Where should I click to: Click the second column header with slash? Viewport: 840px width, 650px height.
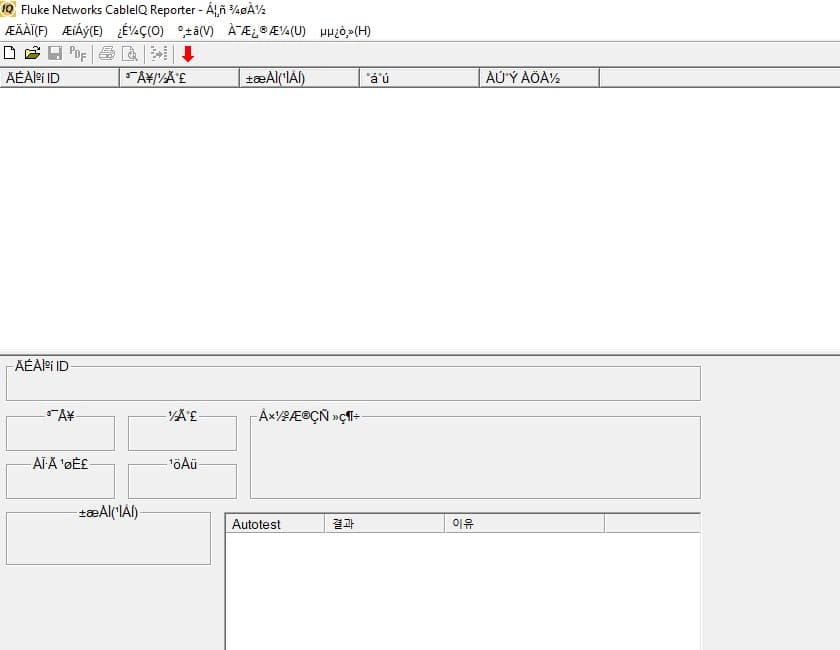click(x=179, y=78)
